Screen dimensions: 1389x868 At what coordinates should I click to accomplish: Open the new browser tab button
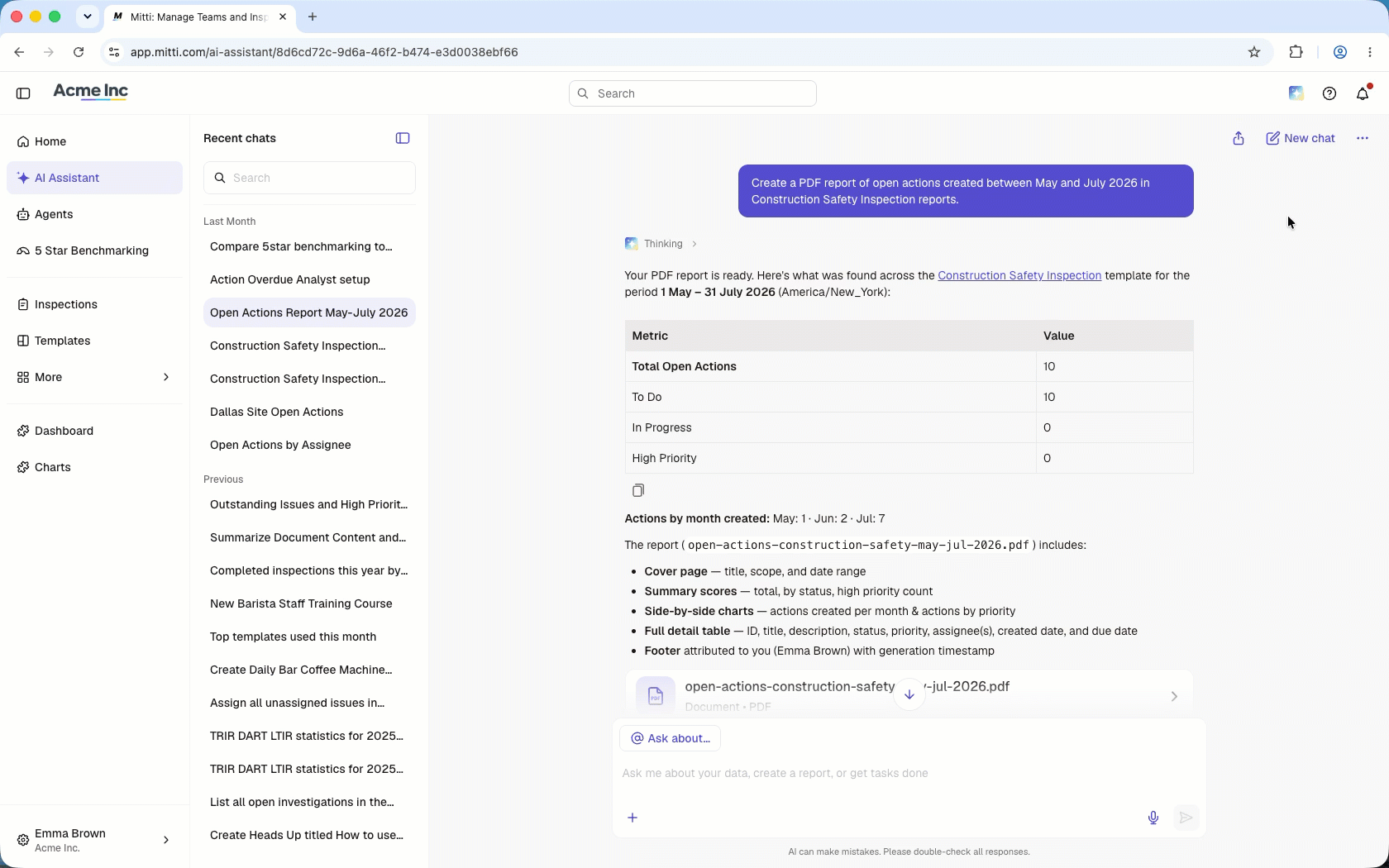313,17
